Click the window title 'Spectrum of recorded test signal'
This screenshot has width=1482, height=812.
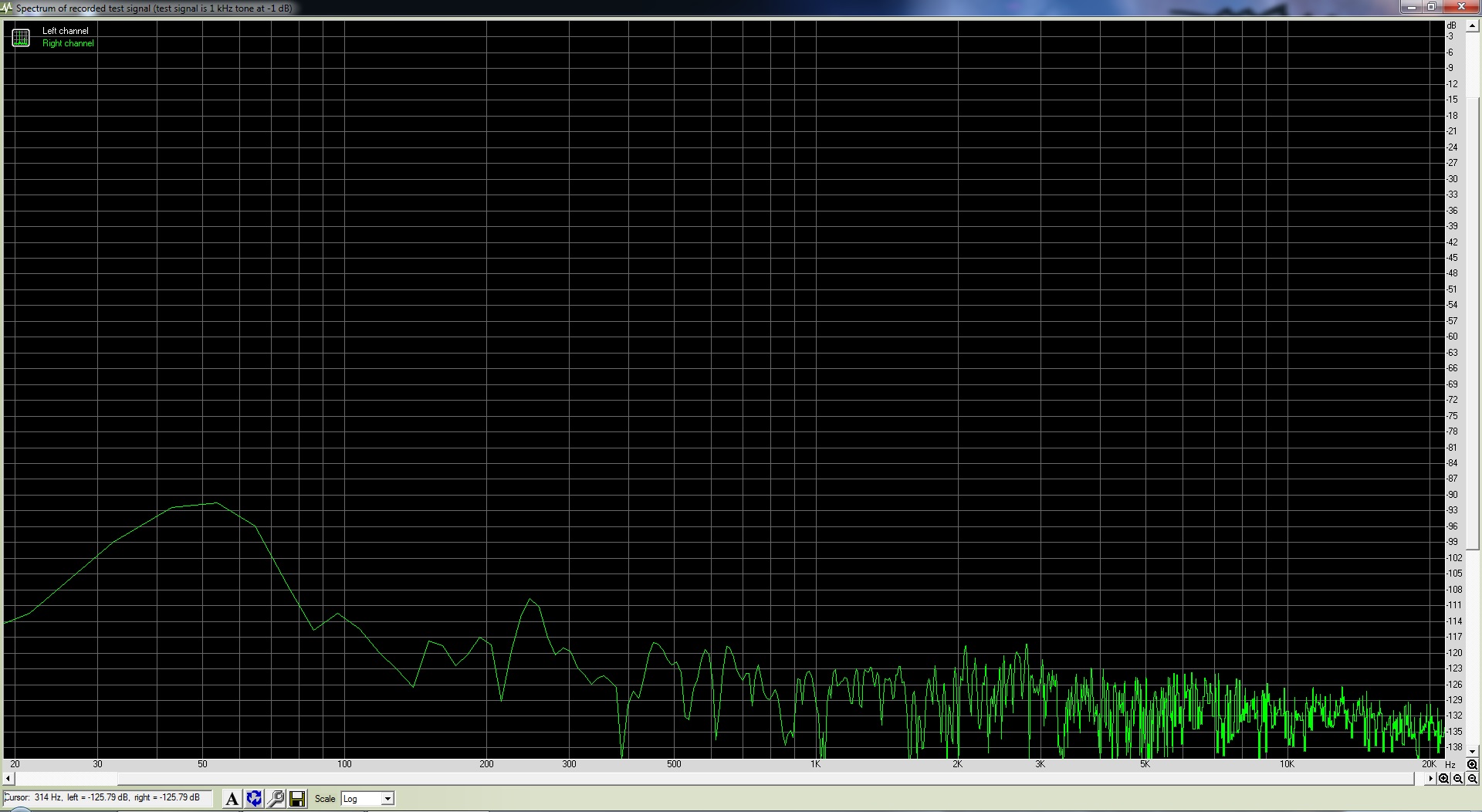[x=83, y=8]
